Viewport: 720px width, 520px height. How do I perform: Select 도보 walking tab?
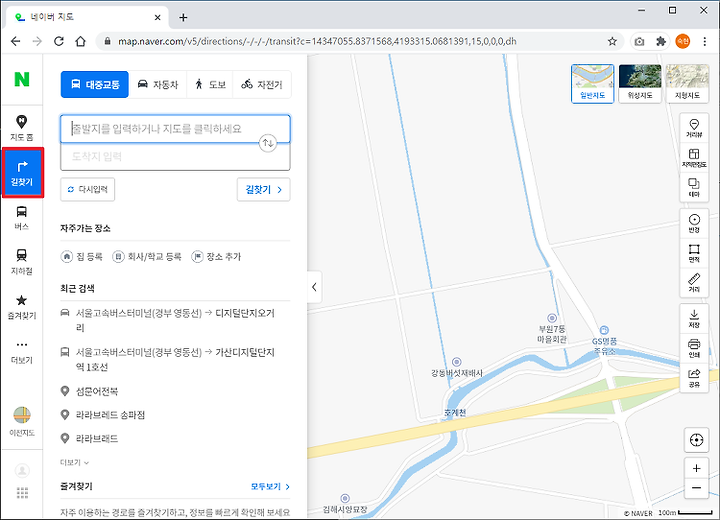(x=210, y=85)
